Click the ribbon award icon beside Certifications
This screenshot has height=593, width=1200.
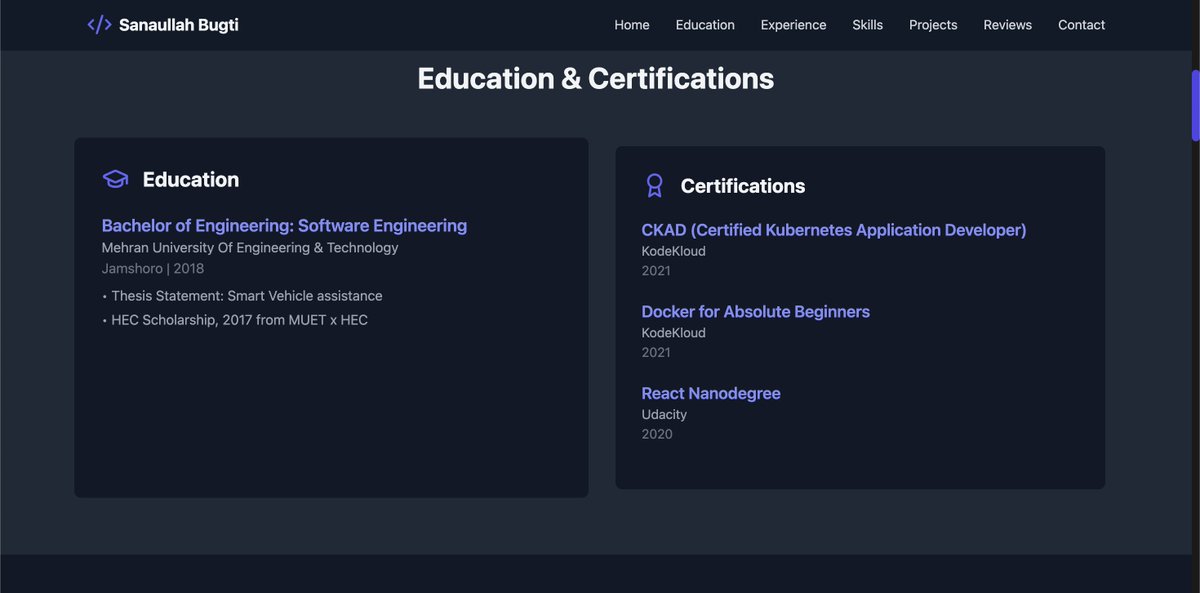[654, 185]
